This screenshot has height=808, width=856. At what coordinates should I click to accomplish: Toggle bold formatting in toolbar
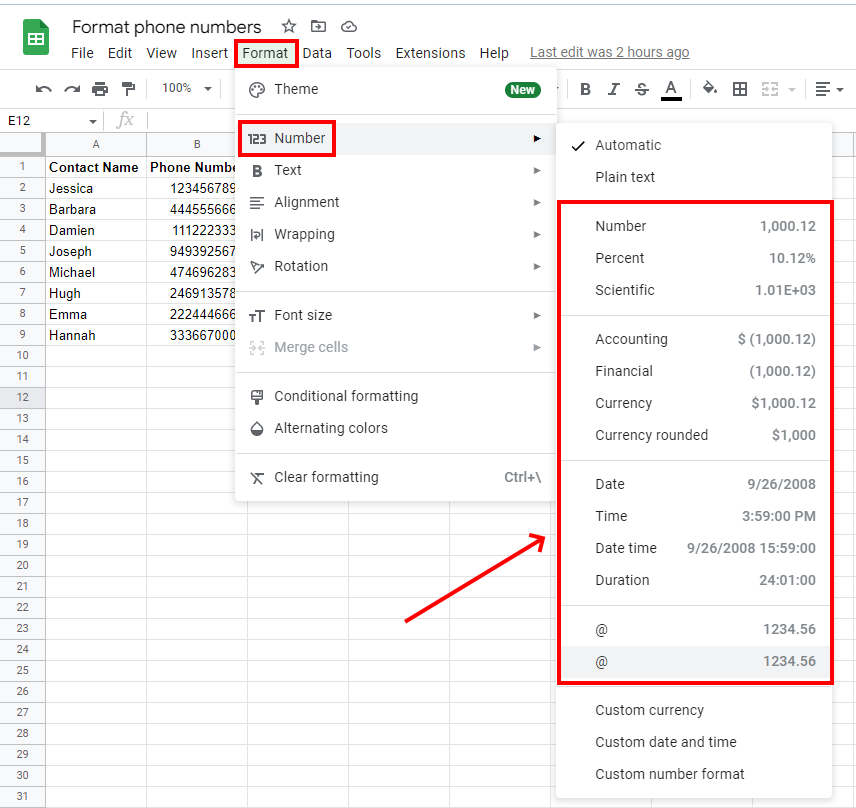[x=586, y=89]
